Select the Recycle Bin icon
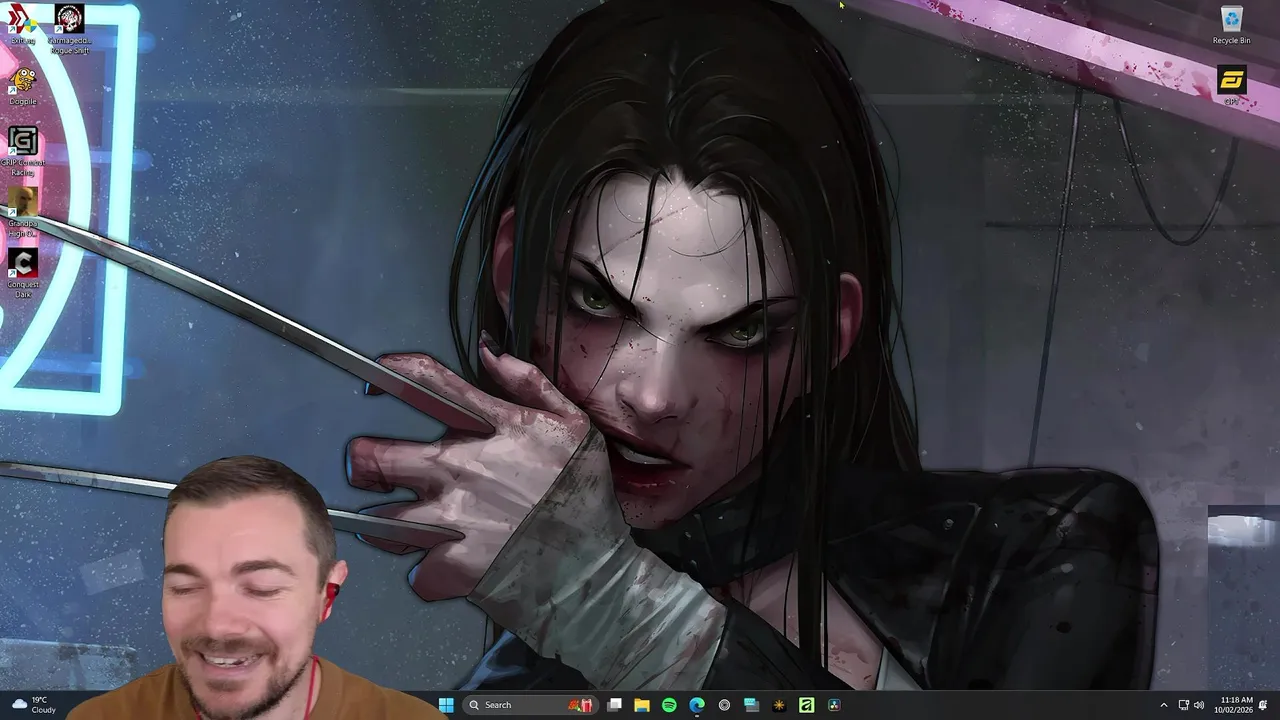 1231,25
